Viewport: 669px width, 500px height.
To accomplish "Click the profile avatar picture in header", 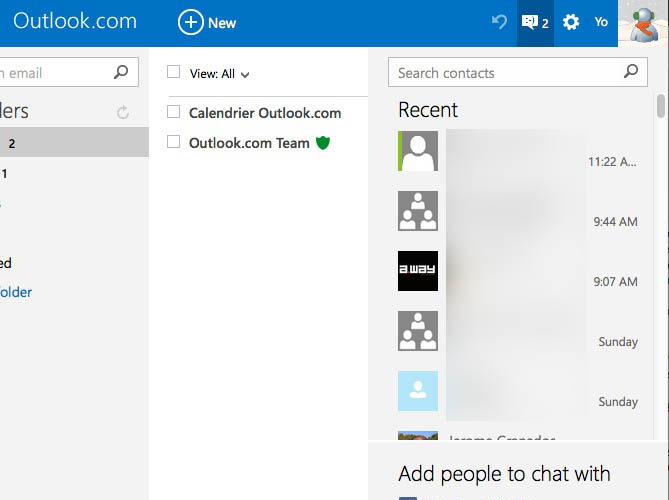I will click(x=643, y=22).
